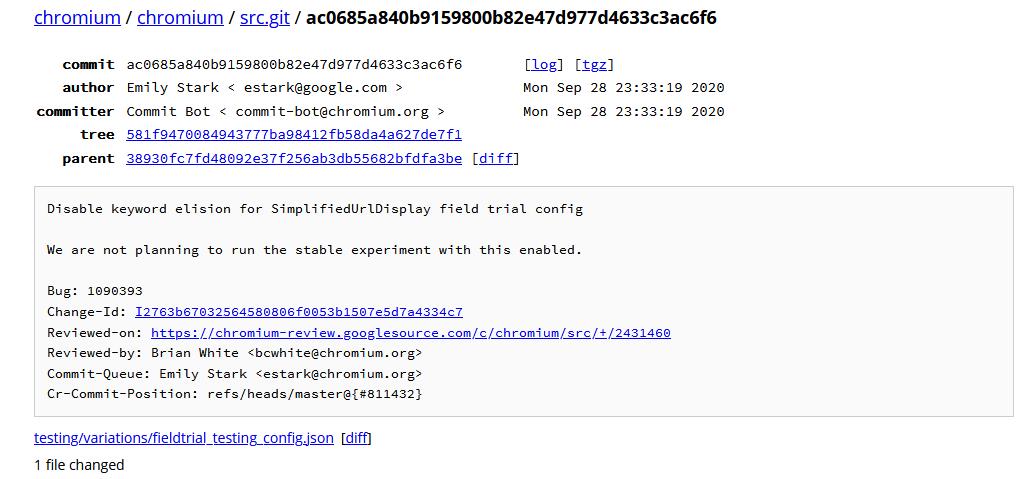Click the diff link beside parent hash

[x=495, y=158]
